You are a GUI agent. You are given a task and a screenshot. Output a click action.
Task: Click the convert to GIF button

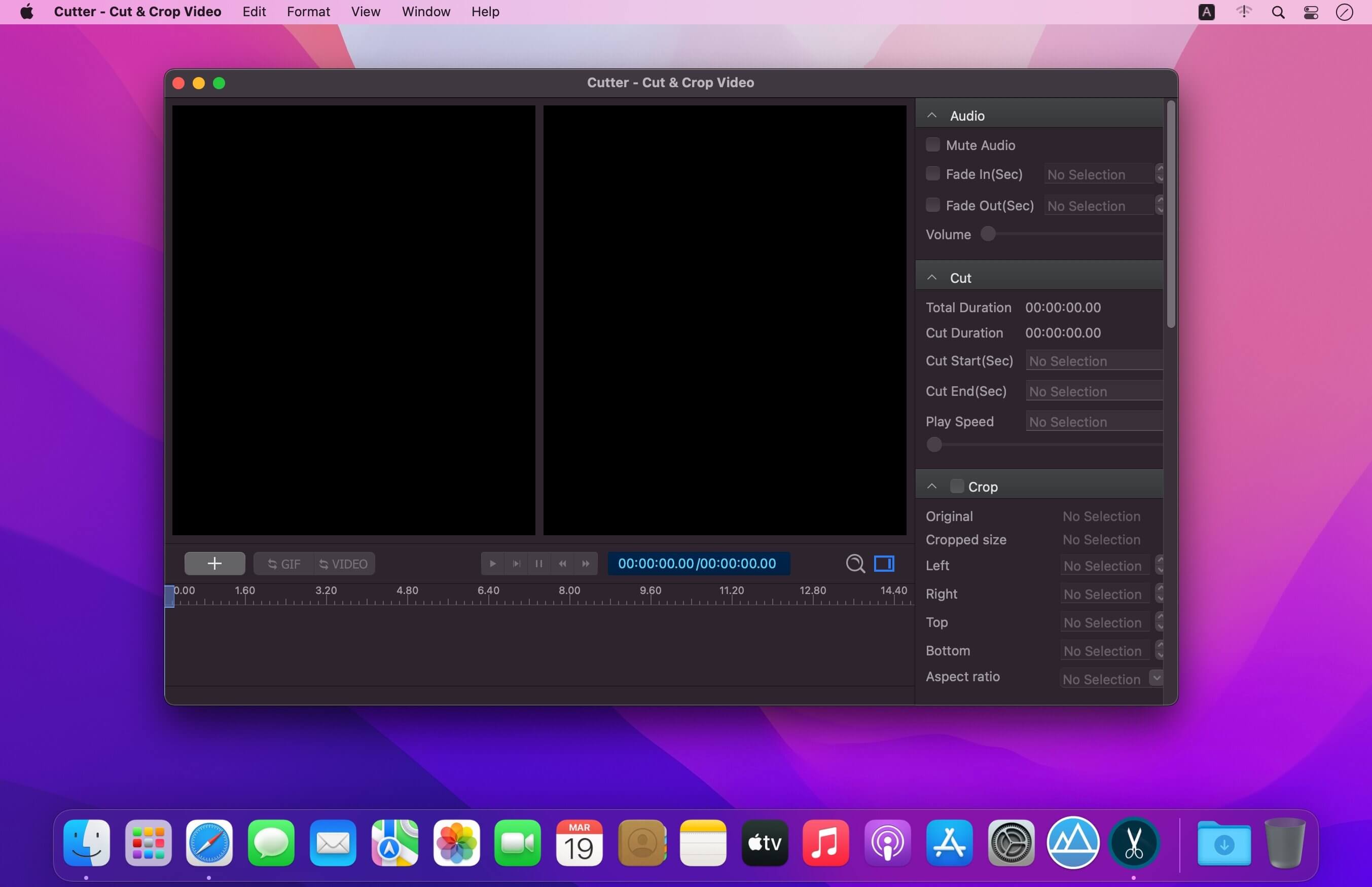click(284, 564)
